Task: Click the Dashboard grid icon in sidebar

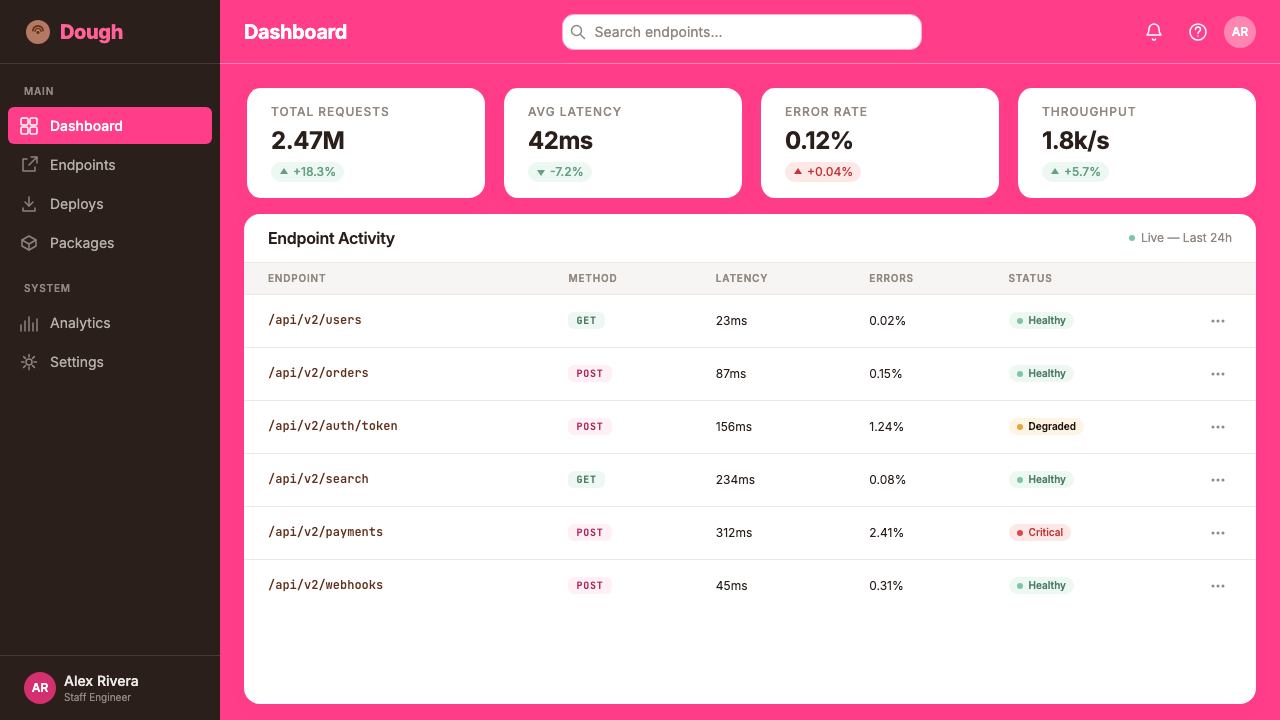Action: (29, 126)
